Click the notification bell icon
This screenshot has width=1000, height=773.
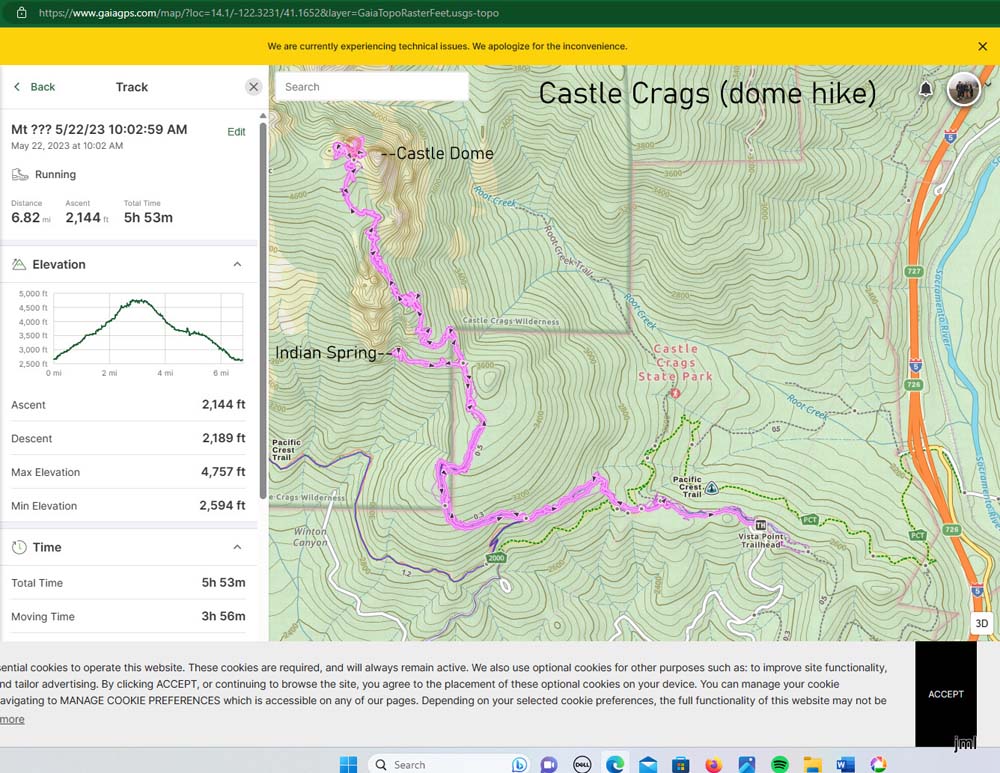[x=926, y=90]
